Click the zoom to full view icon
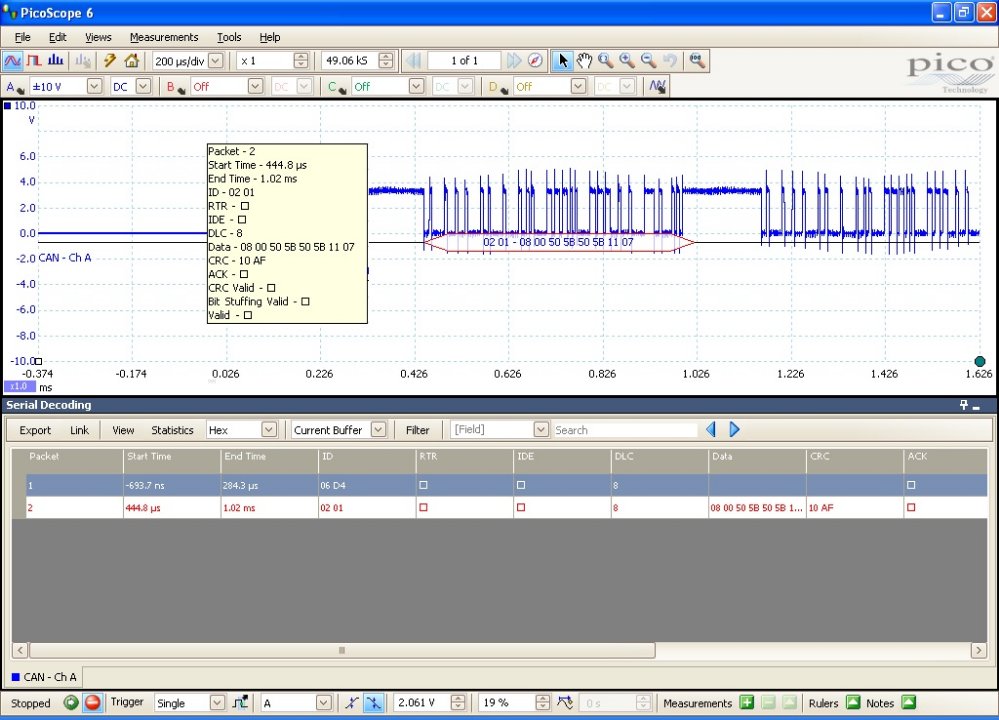 click(x=697, y=61)
